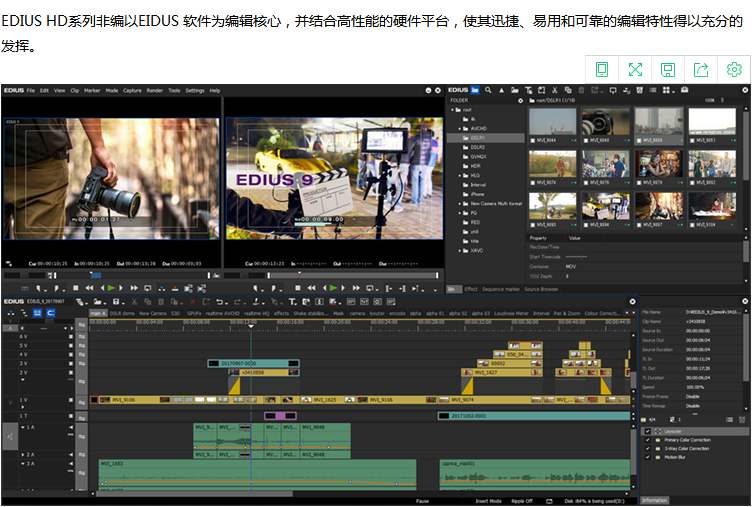Expand the XAVC folder in tree

click(462, 250)
